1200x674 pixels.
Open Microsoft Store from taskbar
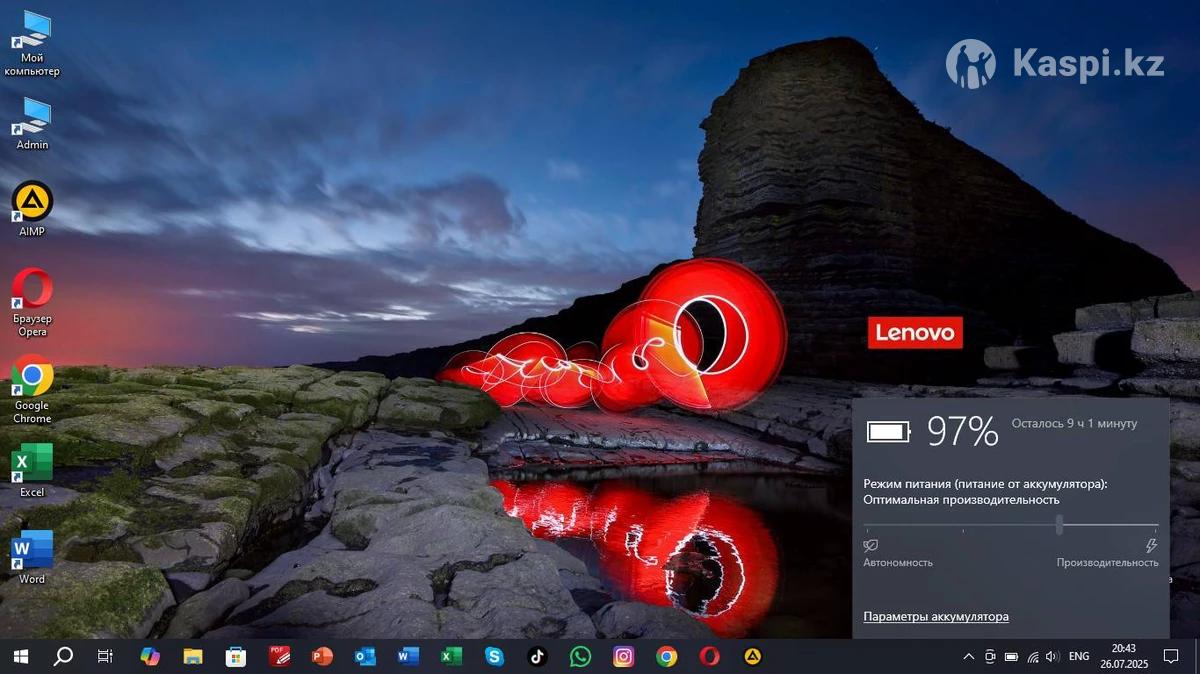236,657
